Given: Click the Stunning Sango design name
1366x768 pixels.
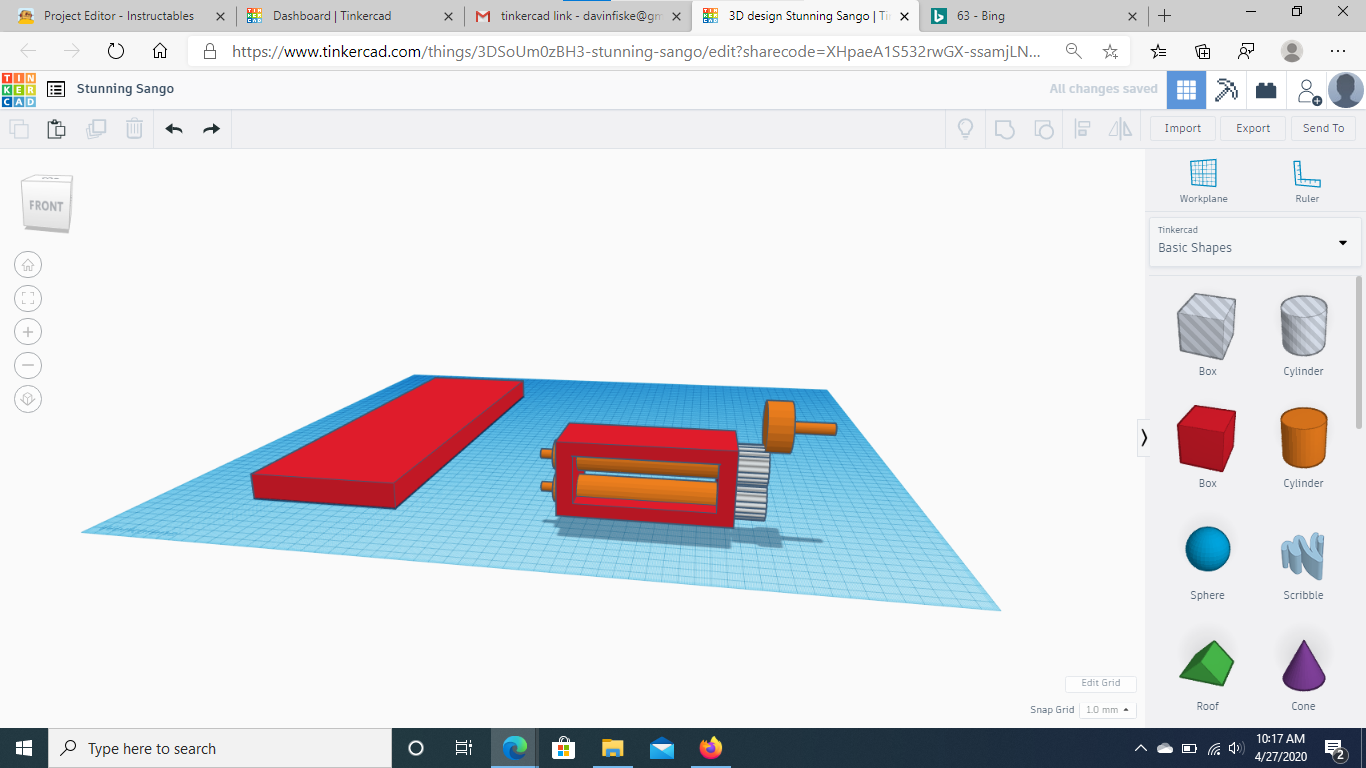Looking at the screenshot, I should [x=125, y=89].
